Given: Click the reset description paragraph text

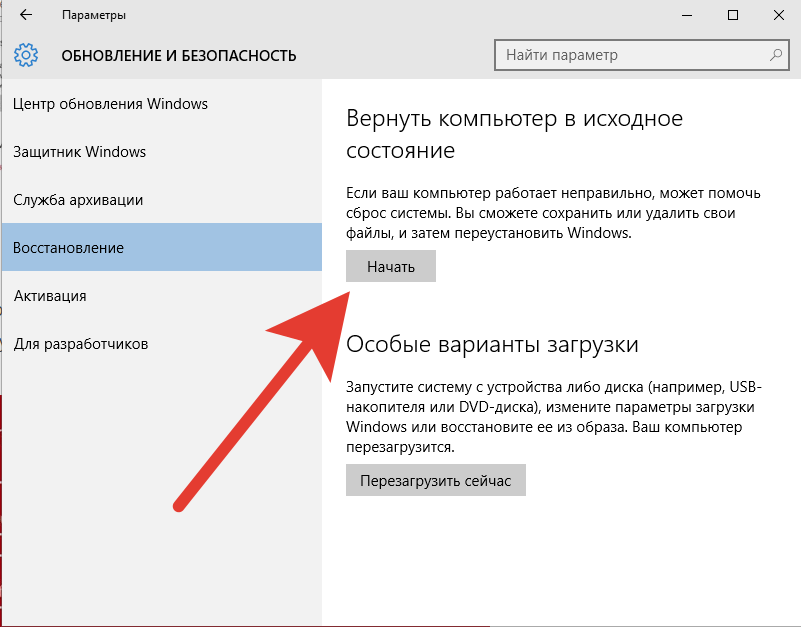Looking at the screenshot, I should (x=553, y=213).
